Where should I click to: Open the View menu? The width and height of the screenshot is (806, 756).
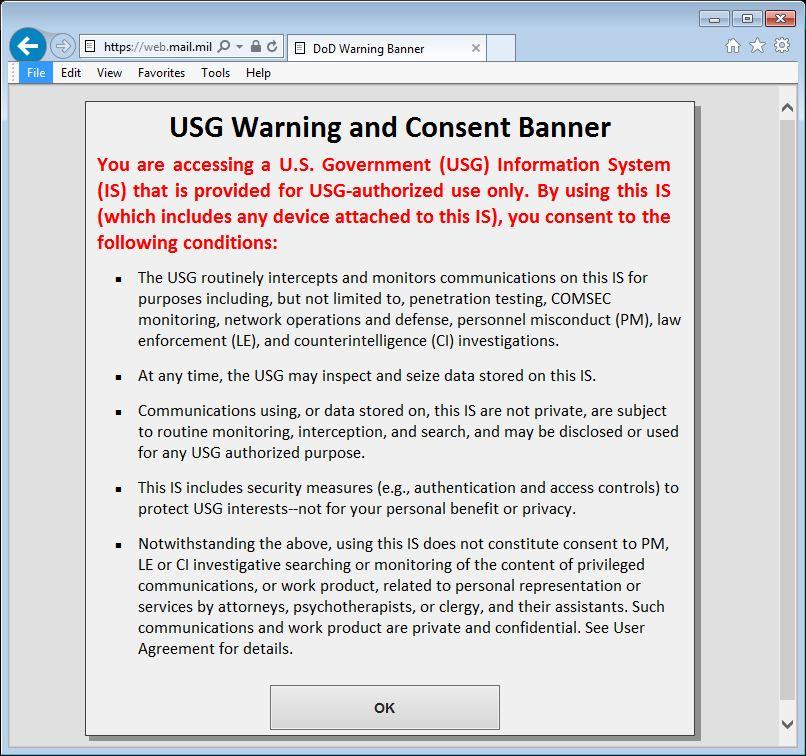109,73
